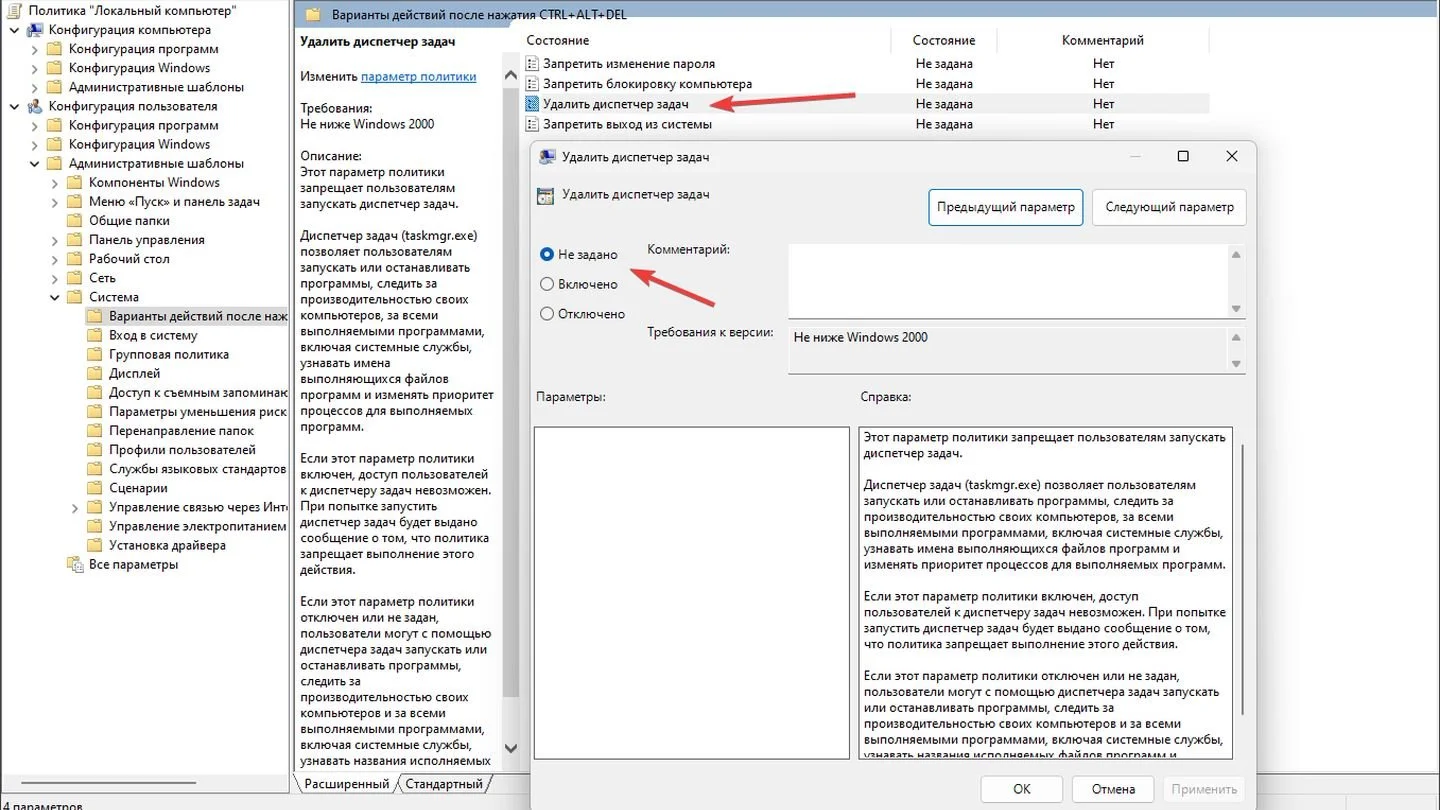
Task: Click the policy icon beside "Запретить выход из системы"
Action: coord(532,125)
